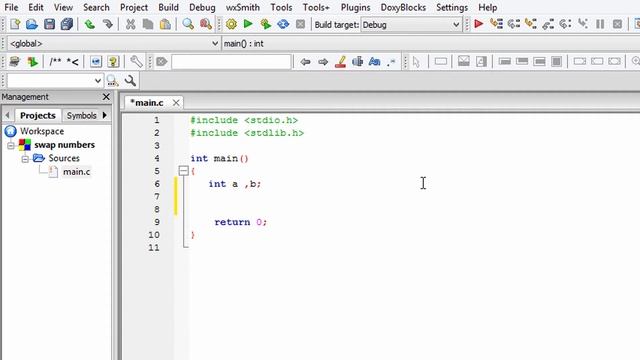Paste from clipboard icon
The width and height of the screenshot is (640, 360).
pyautogui.click(x=165, y=24)
